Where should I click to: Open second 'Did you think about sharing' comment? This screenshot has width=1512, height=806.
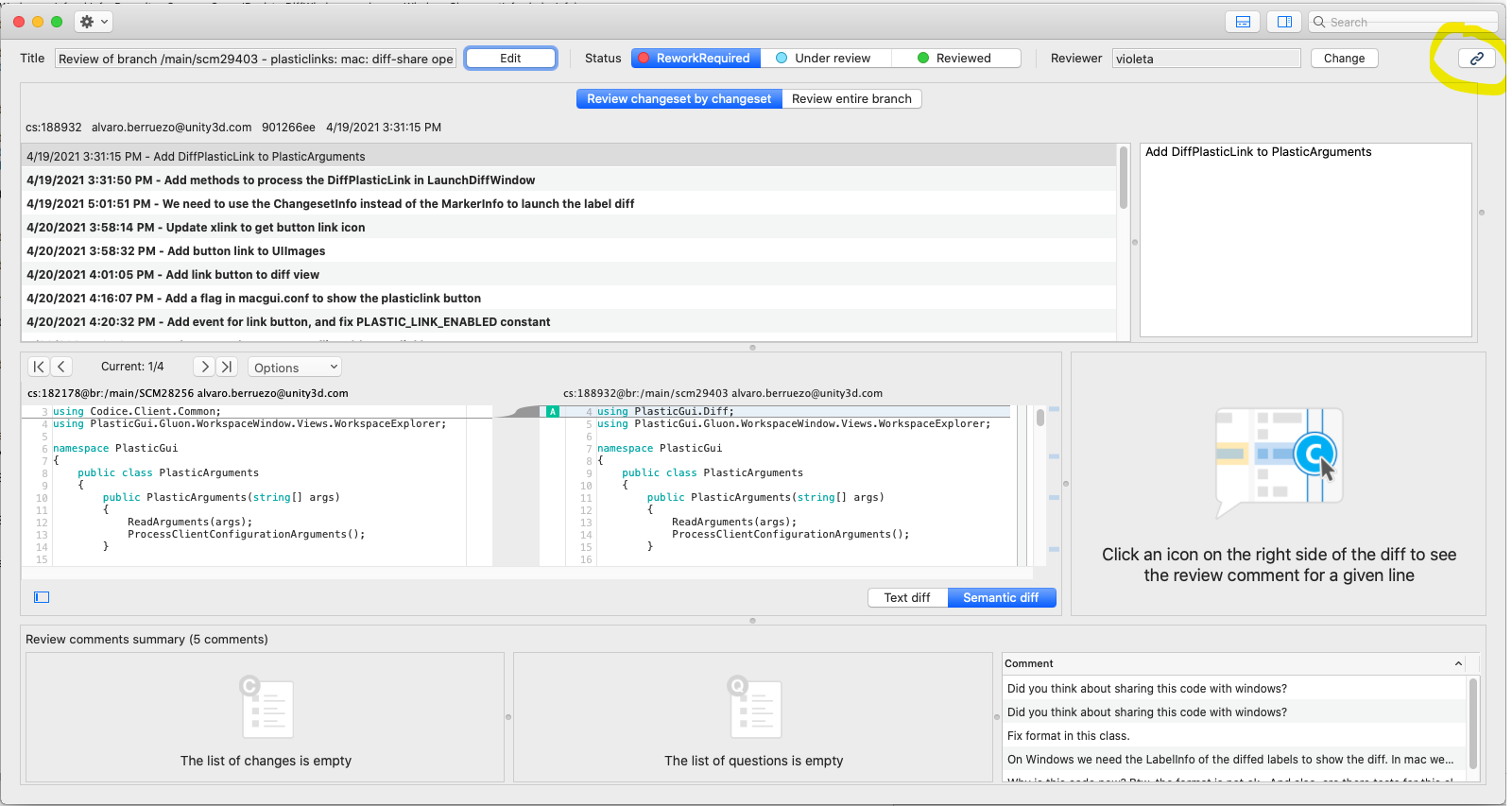tap(1234, 712)
